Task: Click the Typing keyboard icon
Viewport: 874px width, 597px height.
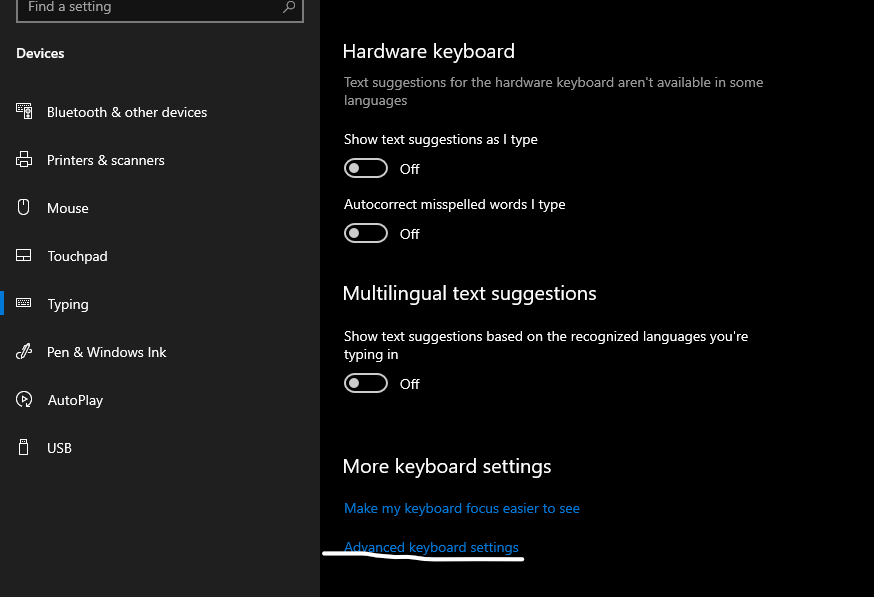Action: click(23, 303)
